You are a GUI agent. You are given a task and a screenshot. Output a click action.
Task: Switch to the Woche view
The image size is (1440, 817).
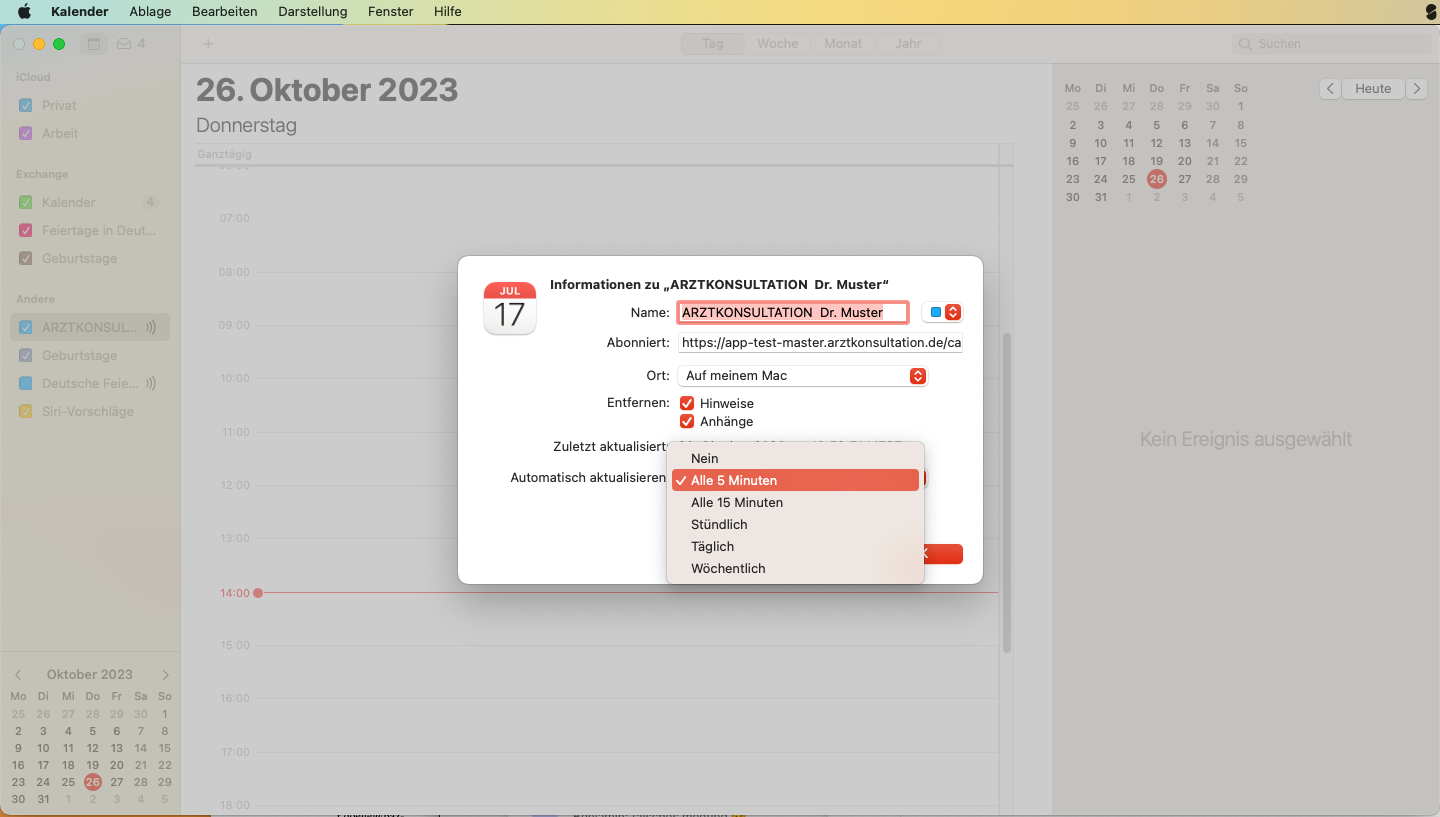click(777, 44)
